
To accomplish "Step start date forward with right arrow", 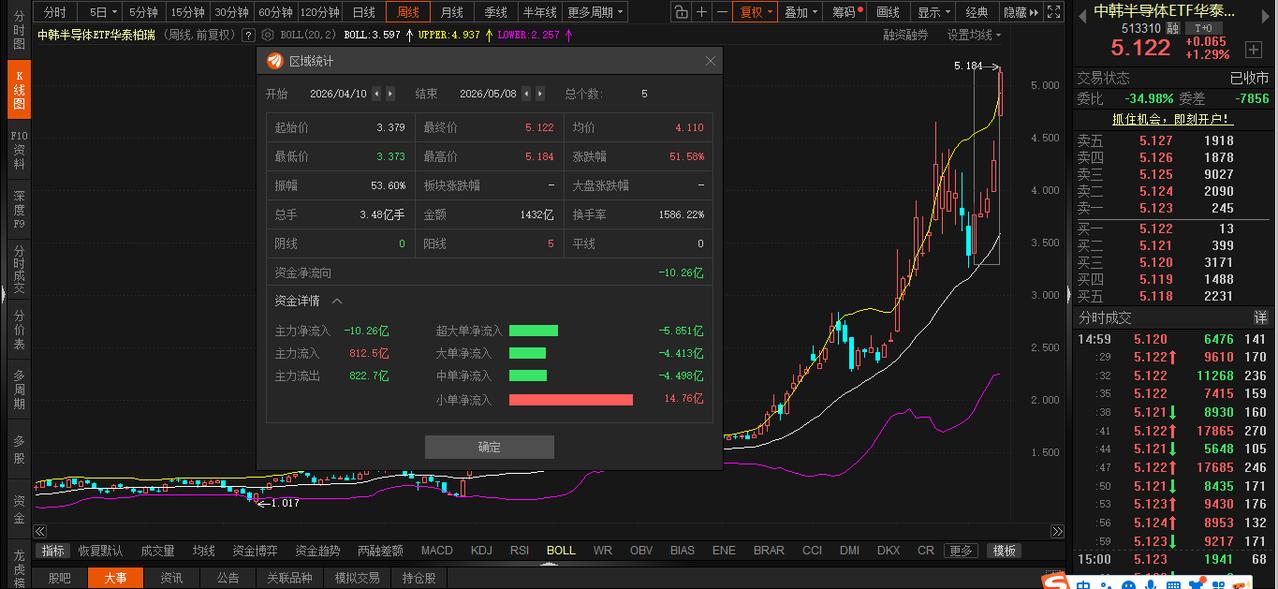I will [x=390, y=93].
